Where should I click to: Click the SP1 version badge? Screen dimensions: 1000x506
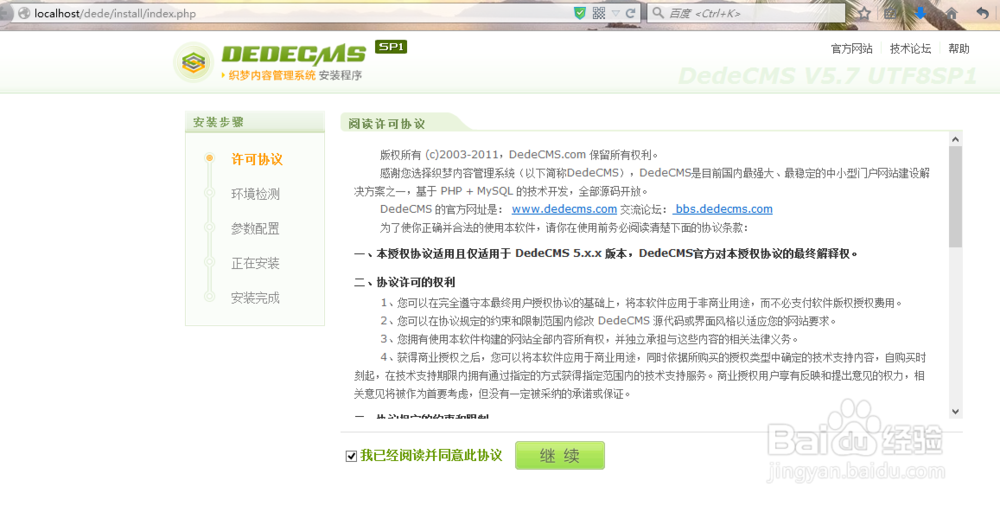point(391,47)
